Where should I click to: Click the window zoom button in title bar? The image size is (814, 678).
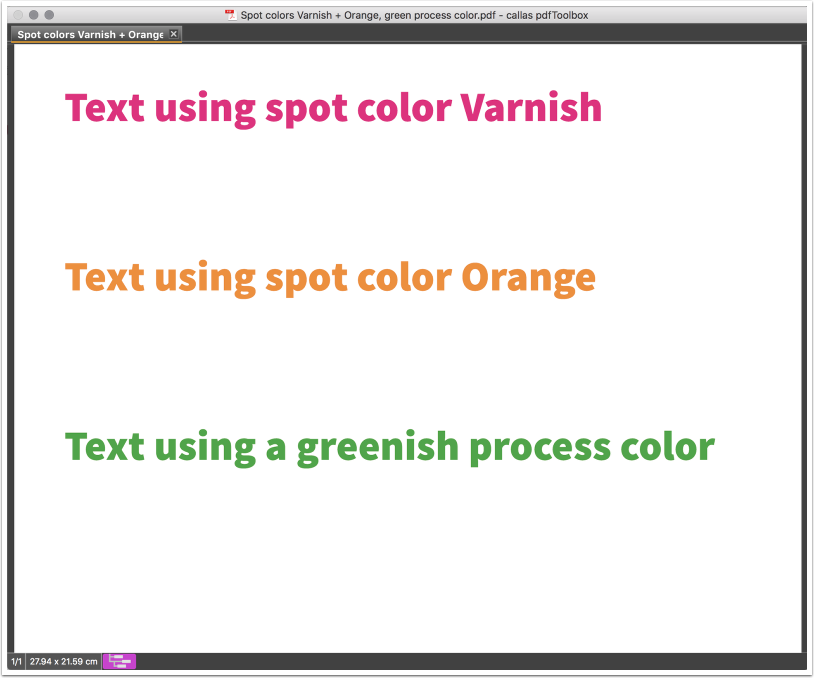49,15
